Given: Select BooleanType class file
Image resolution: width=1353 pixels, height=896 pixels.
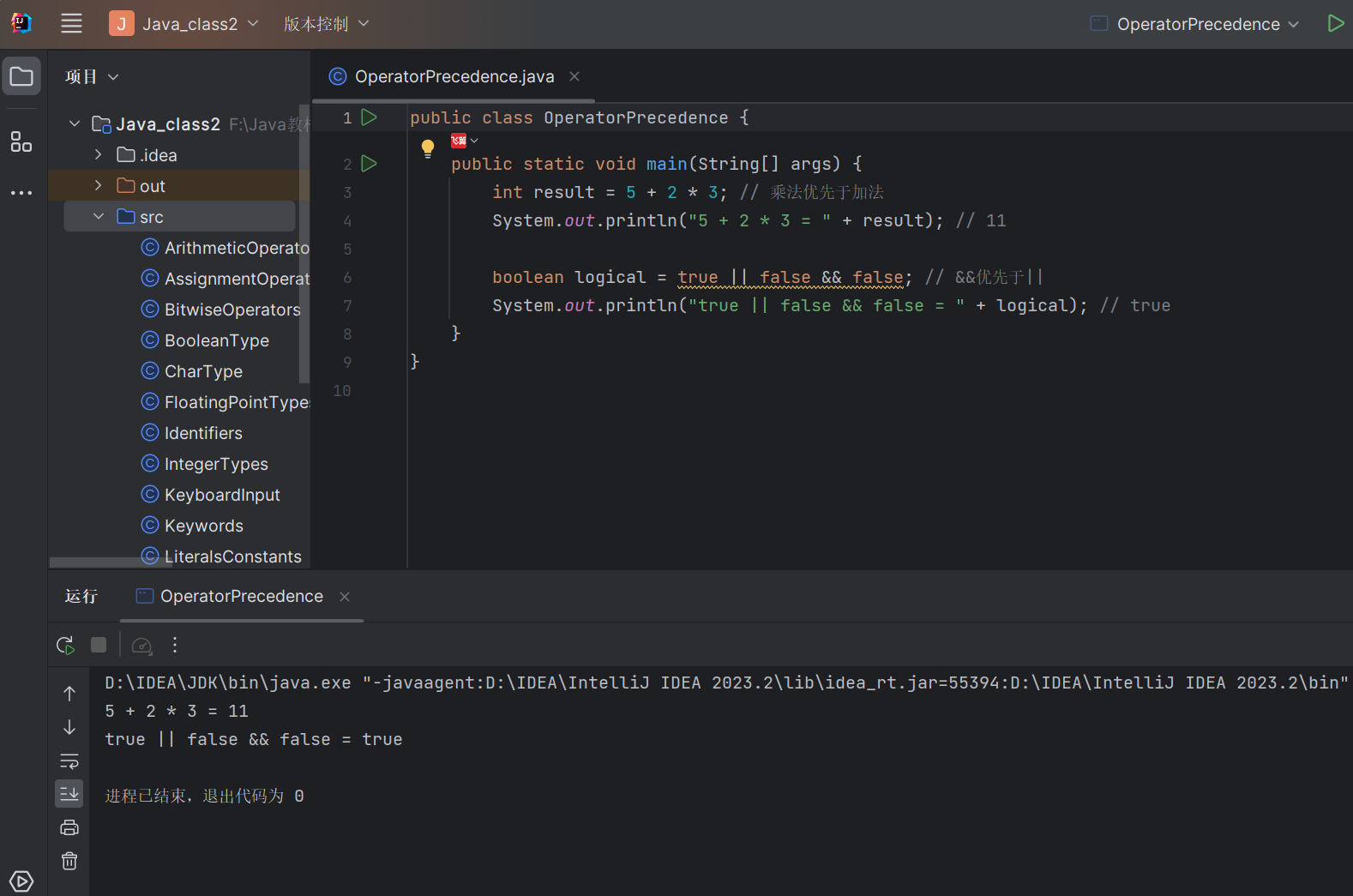Looking at the screenshot, I should pyautogui.click(x=205, y=340).
